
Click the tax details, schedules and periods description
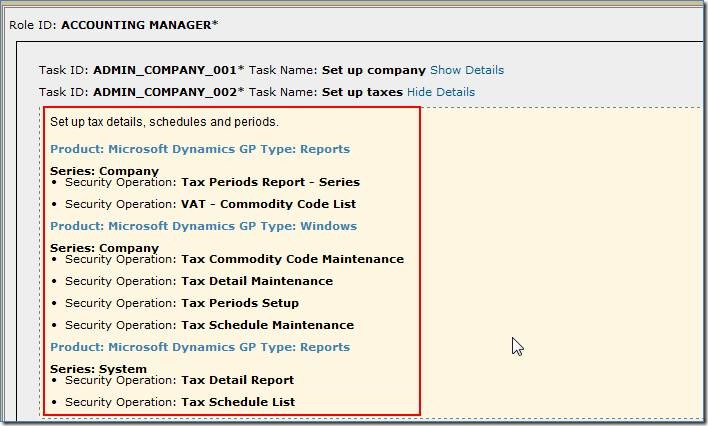pyautogui.click(x=164, y=122)
